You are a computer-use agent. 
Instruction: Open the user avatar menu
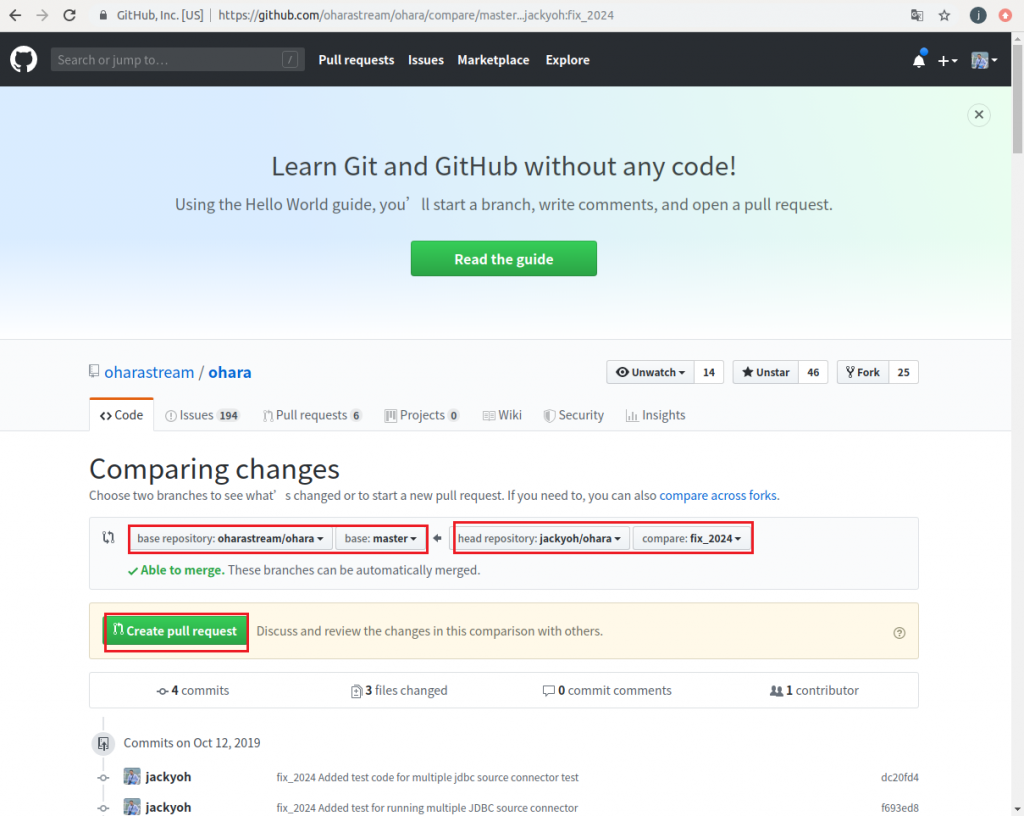pyautogui.click(x=984, y=61)
